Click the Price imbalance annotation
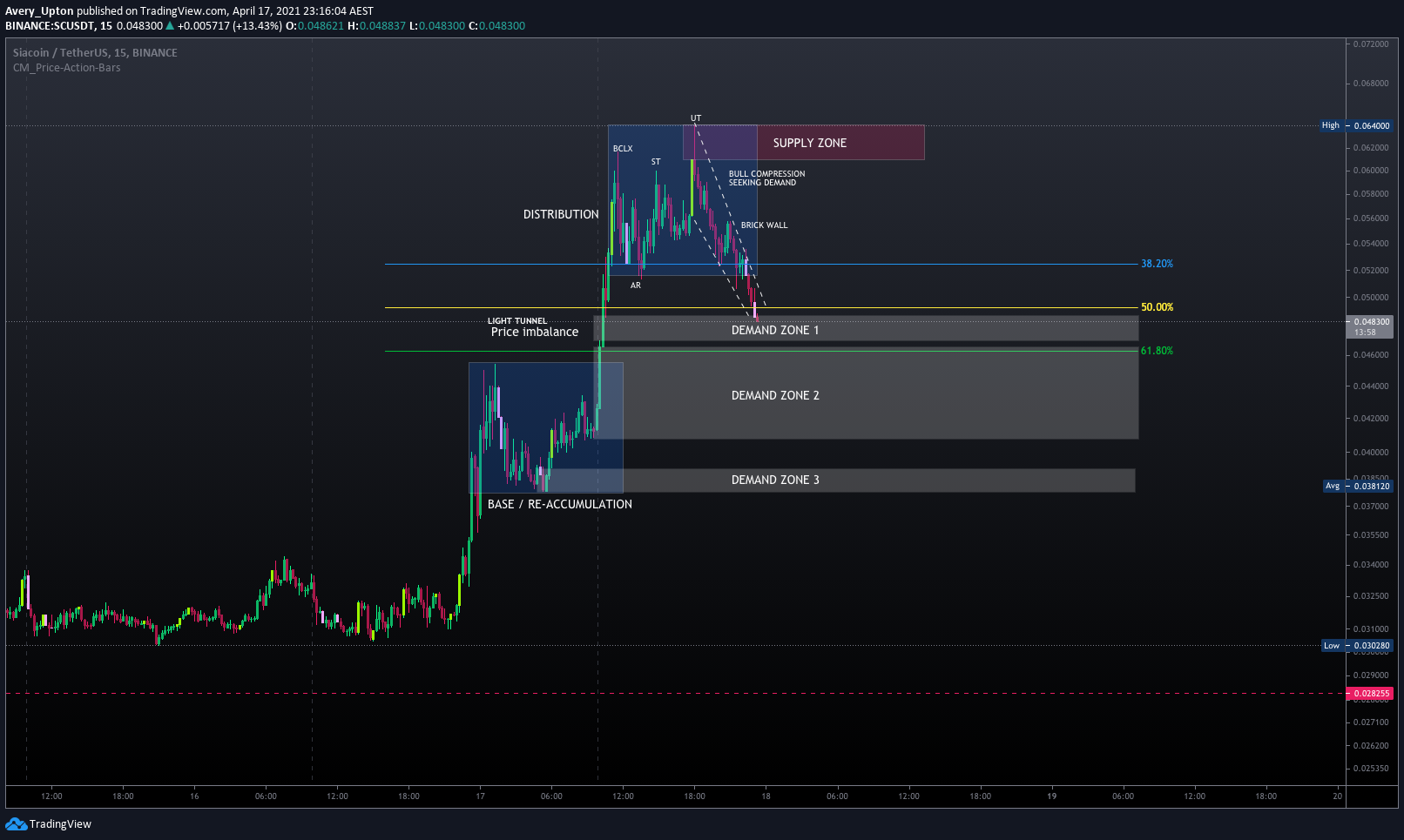This screenshot has height=840, width=1404. (x=534, y=332)
